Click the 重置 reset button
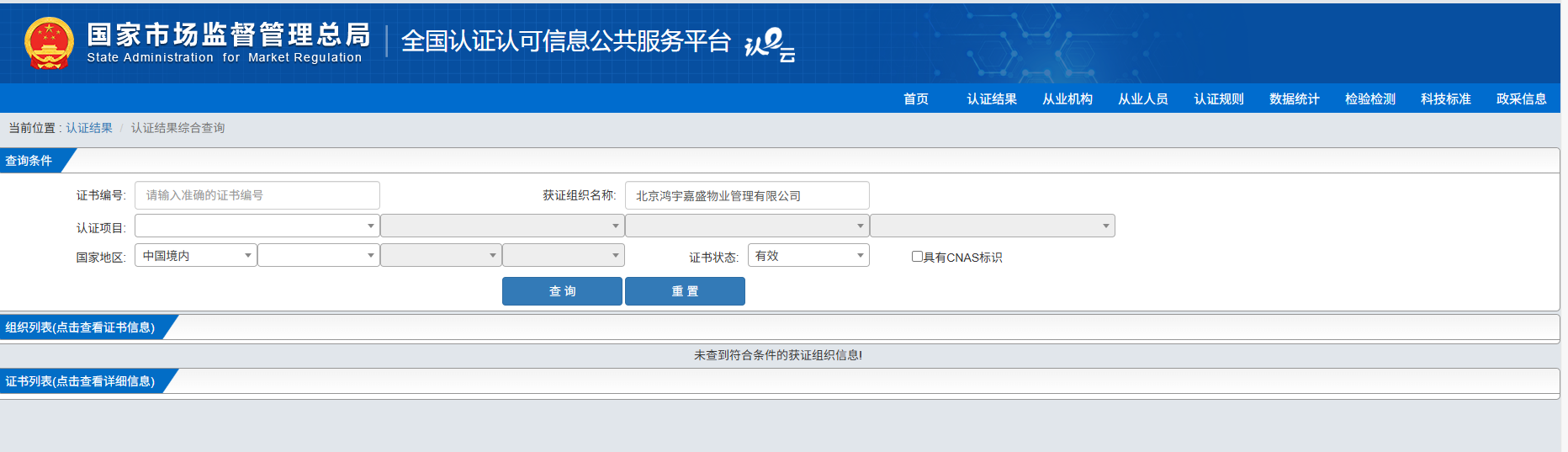 tap(685, 291)
